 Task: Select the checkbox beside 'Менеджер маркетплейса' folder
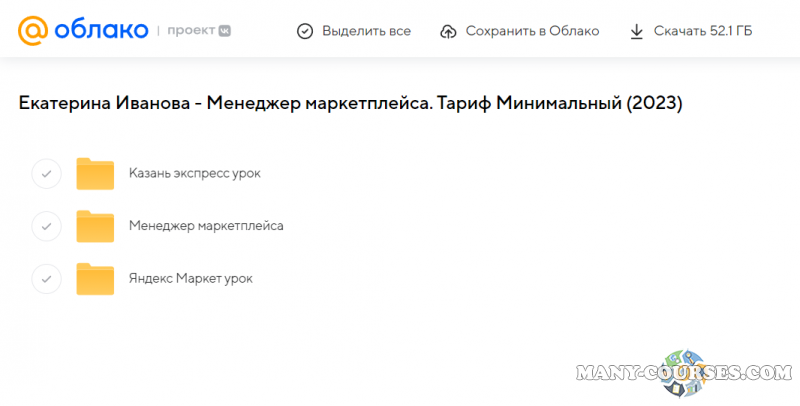tap(46, 226)
